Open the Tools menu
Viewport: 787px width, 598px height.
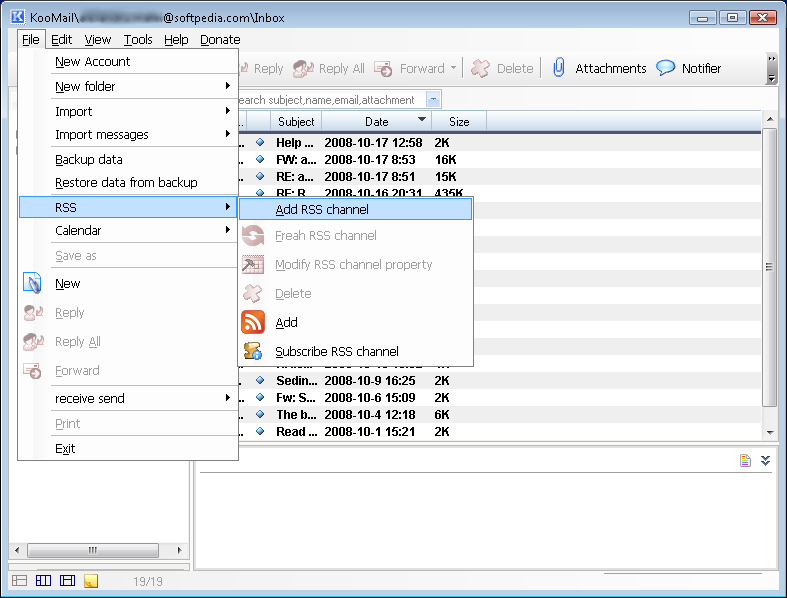coord(138,40)
